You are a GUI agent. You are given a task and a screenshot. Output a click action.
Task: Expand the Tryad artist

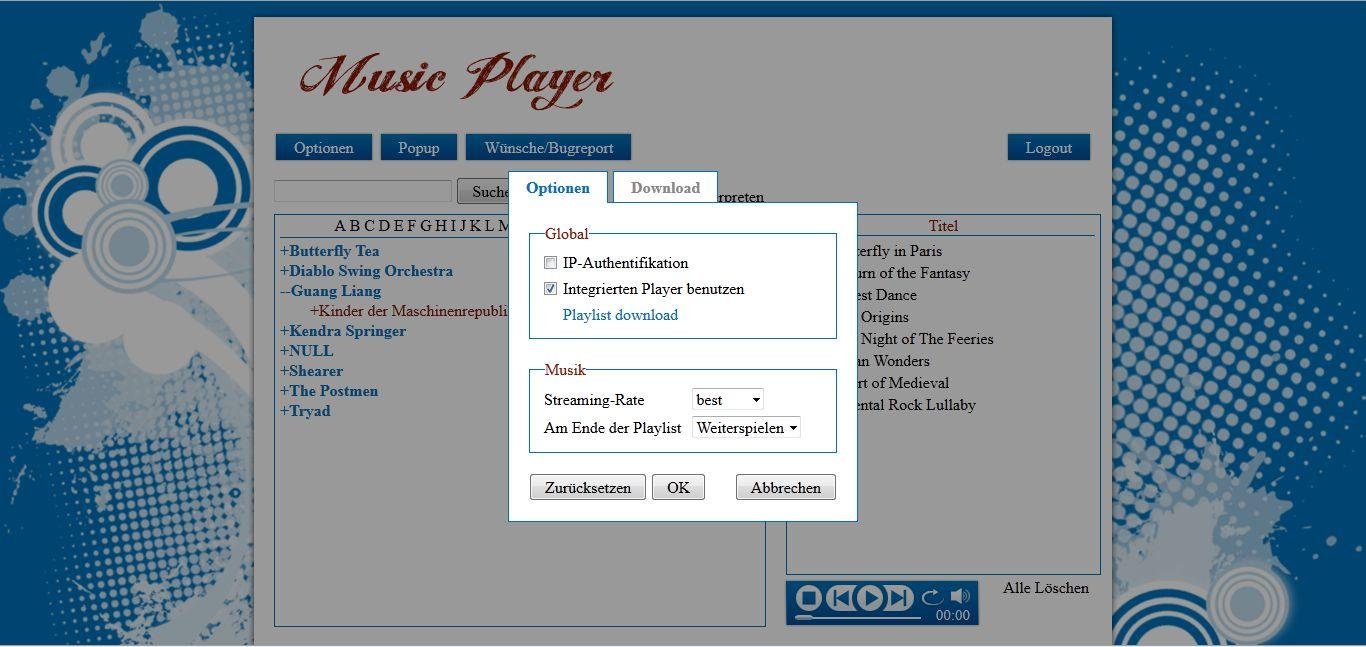coord(305,411)
